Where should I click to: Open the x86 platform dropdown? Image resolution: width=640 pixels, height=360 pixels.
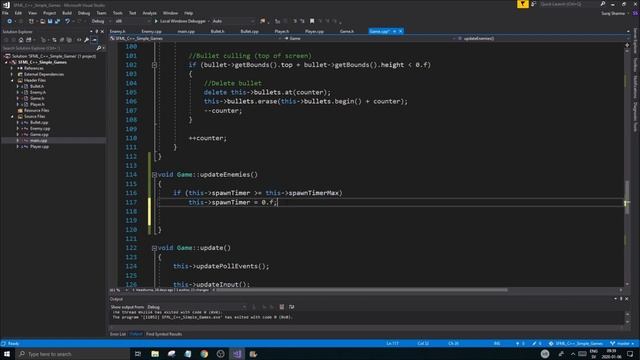[133, 21]
